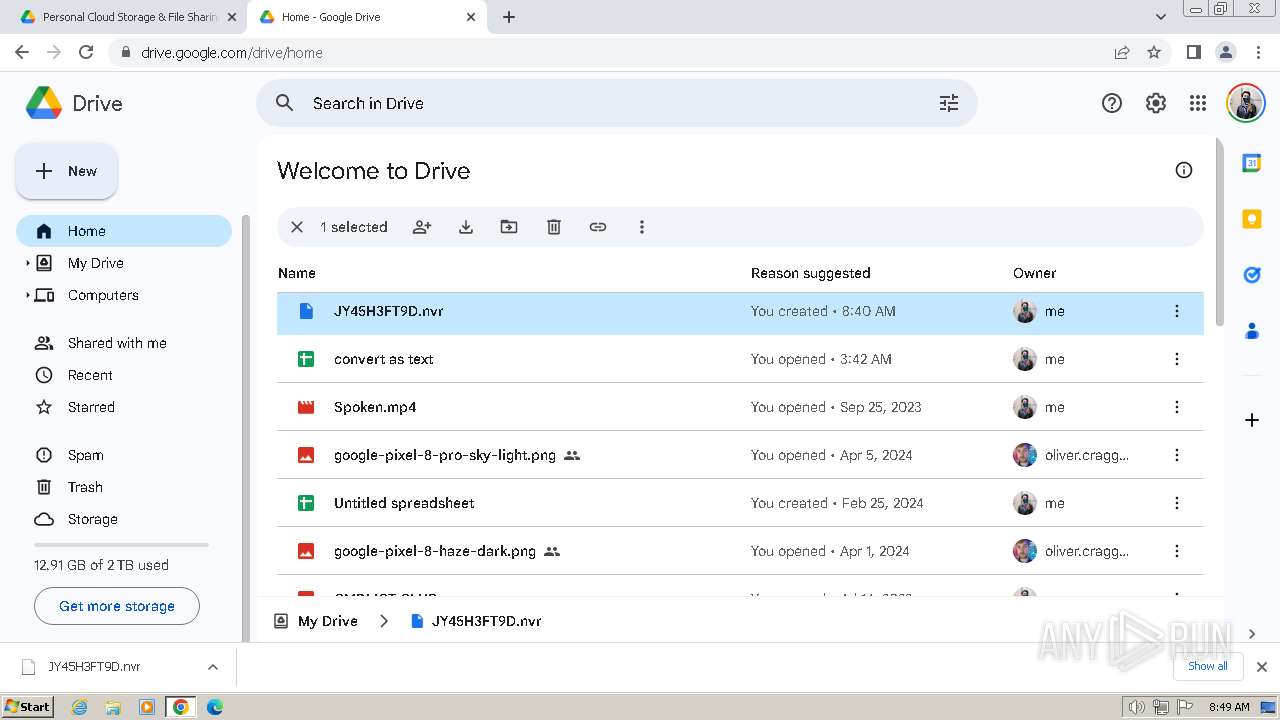
Task: Open the downloaded file options chevron
Action: 212,667
